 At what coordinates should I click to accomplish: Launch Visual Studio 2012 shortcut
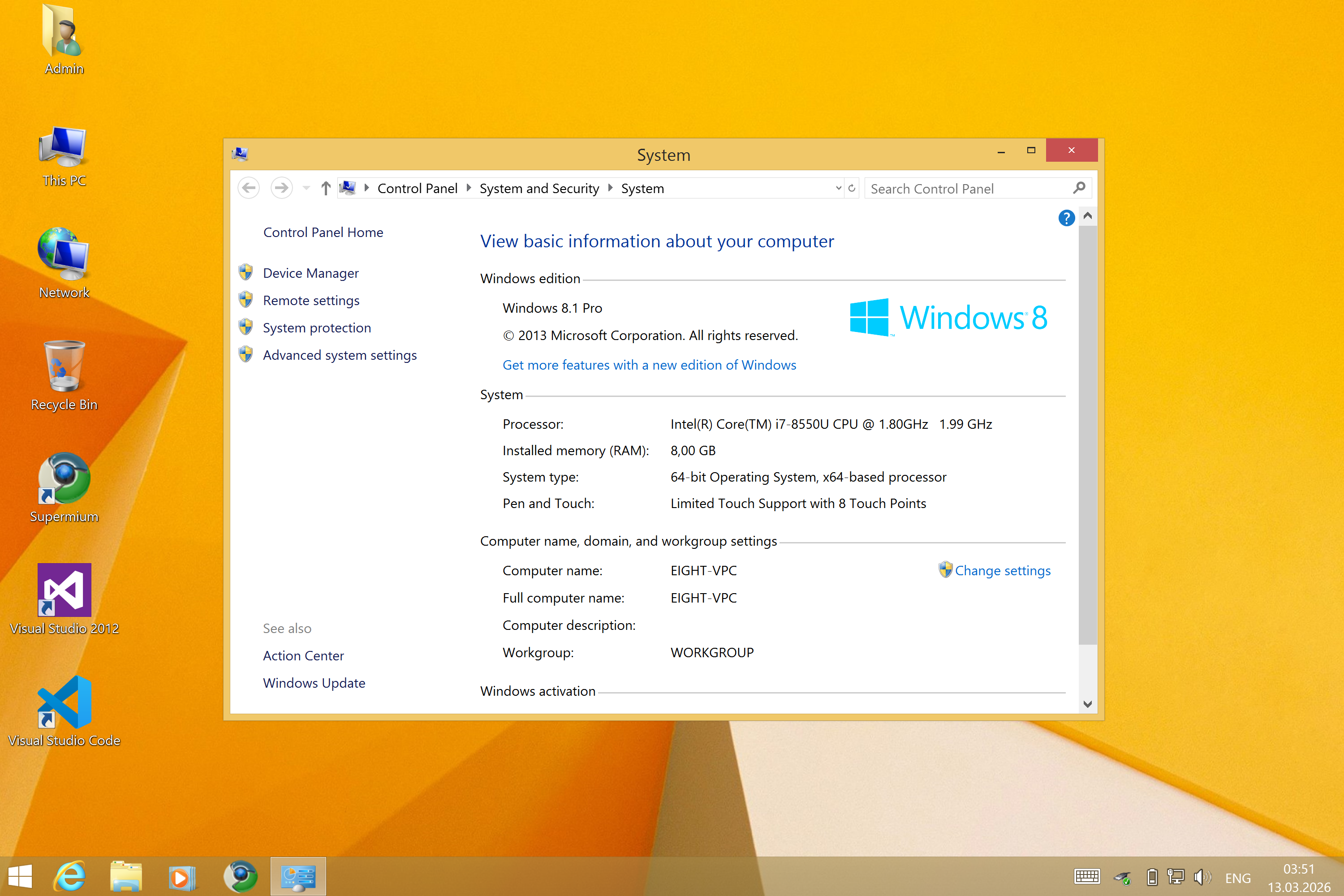[64, 599]
